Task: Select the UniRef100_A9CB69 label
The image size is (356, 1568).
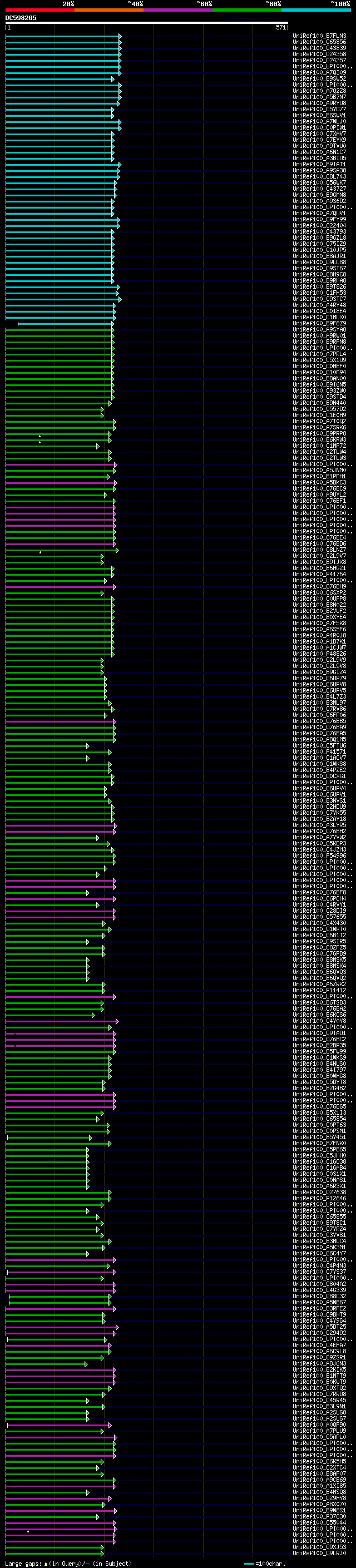Action: 319,1480
